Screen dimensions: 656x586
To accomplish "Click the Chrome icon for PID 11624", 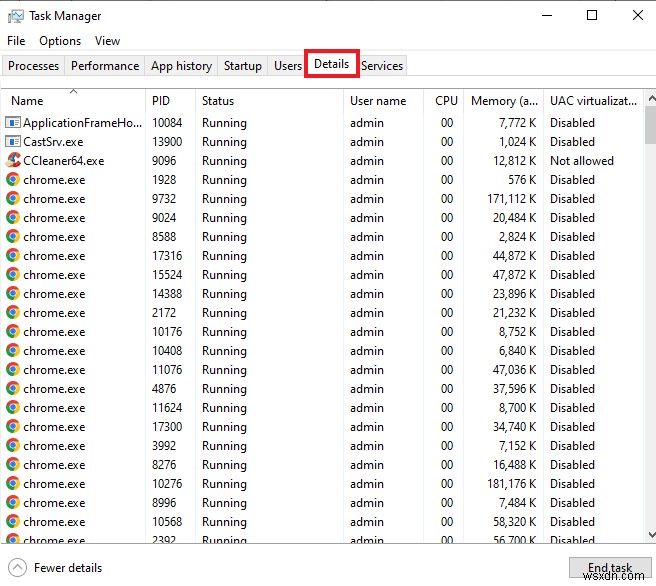I will [13, 408].
